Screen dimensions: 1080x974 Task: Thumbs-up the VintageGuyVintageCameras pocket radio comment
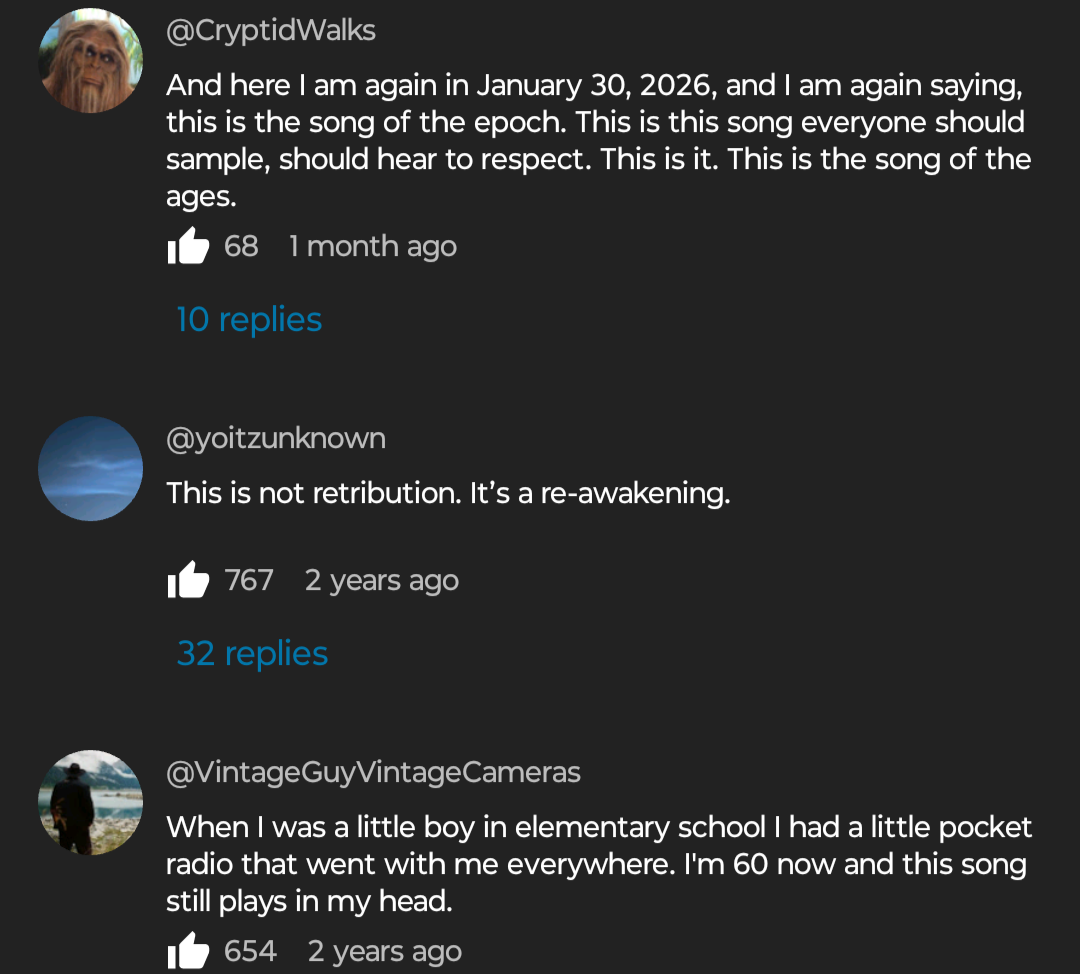(188, 951)
